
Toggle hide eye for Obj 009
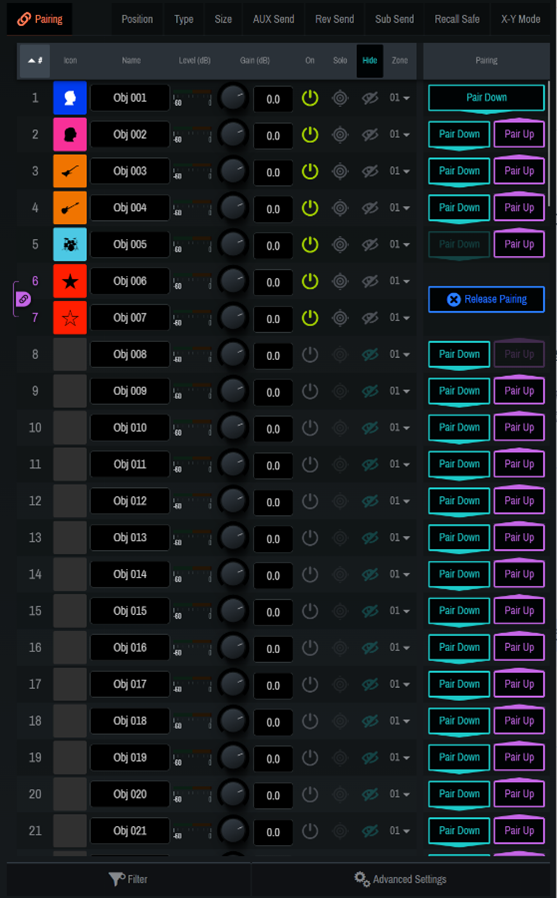[x=370, y=391]
